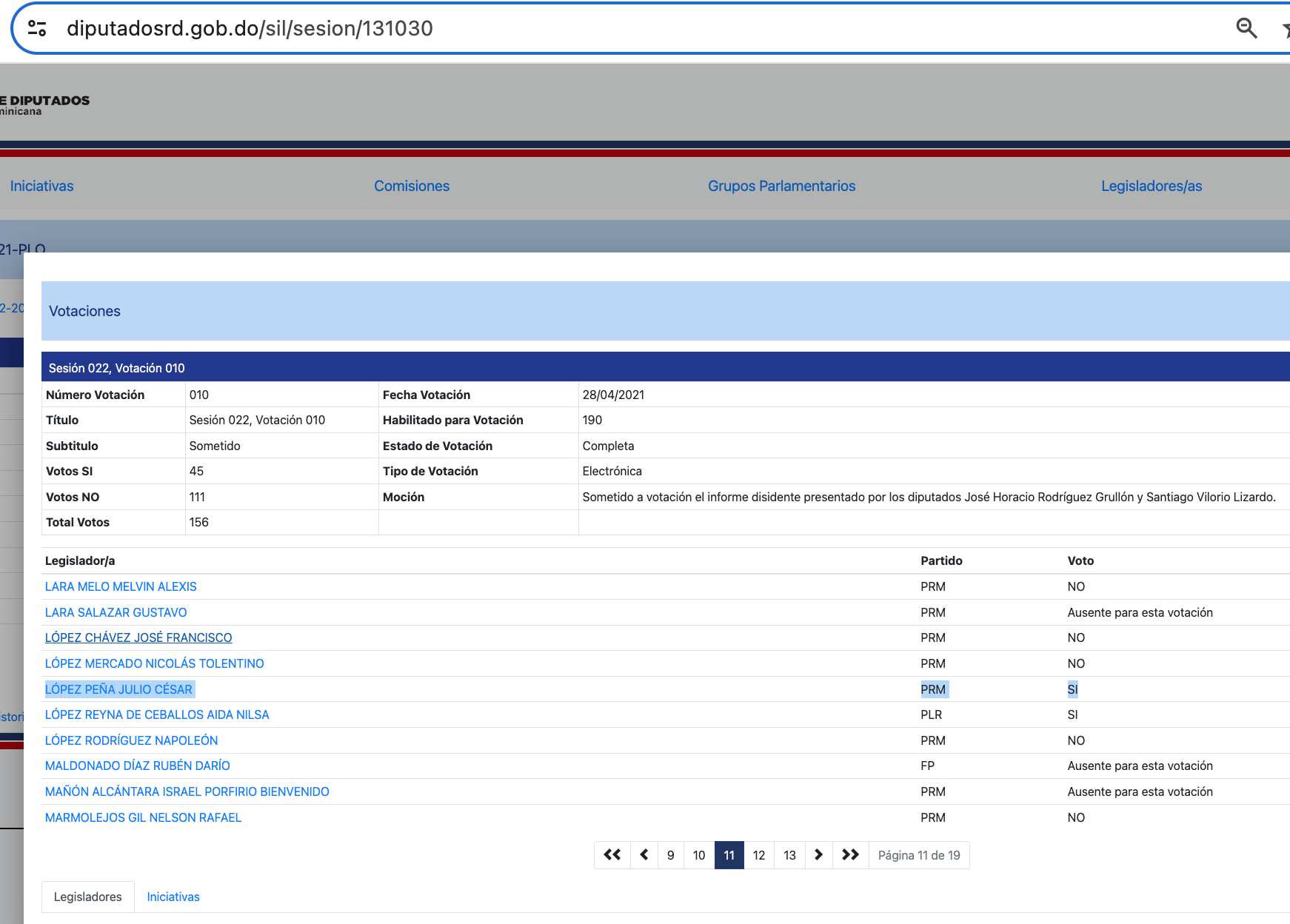The width and height of the screenshot is (1290, 924).
Task: Click 'Ausente para esta votación' for Lara Salazar
Action: pyautogui.click(x=1140, y=612)
